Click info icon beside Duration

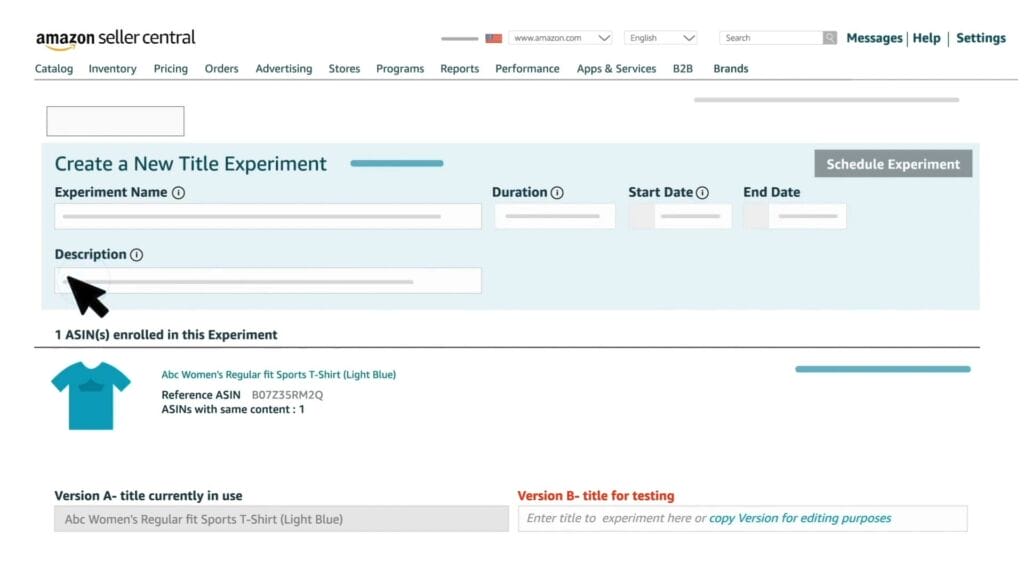557,193
